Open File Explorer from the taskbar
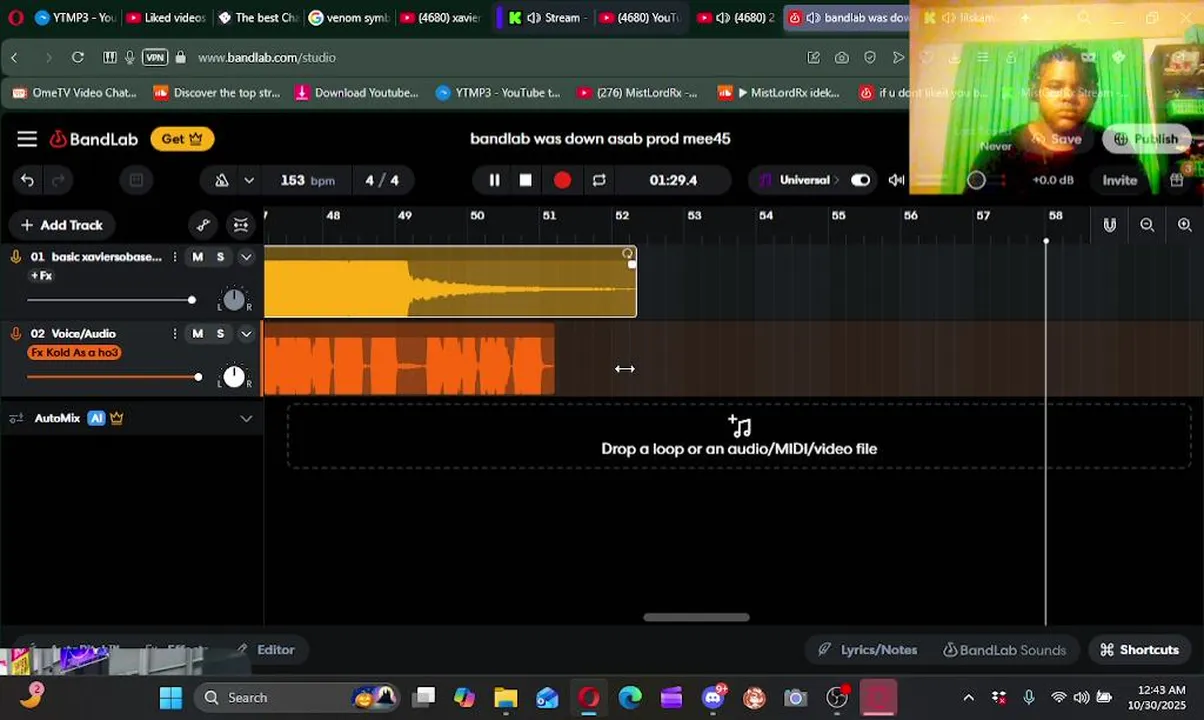Screen dimensions: 1204x720 (x=505, y=698)
